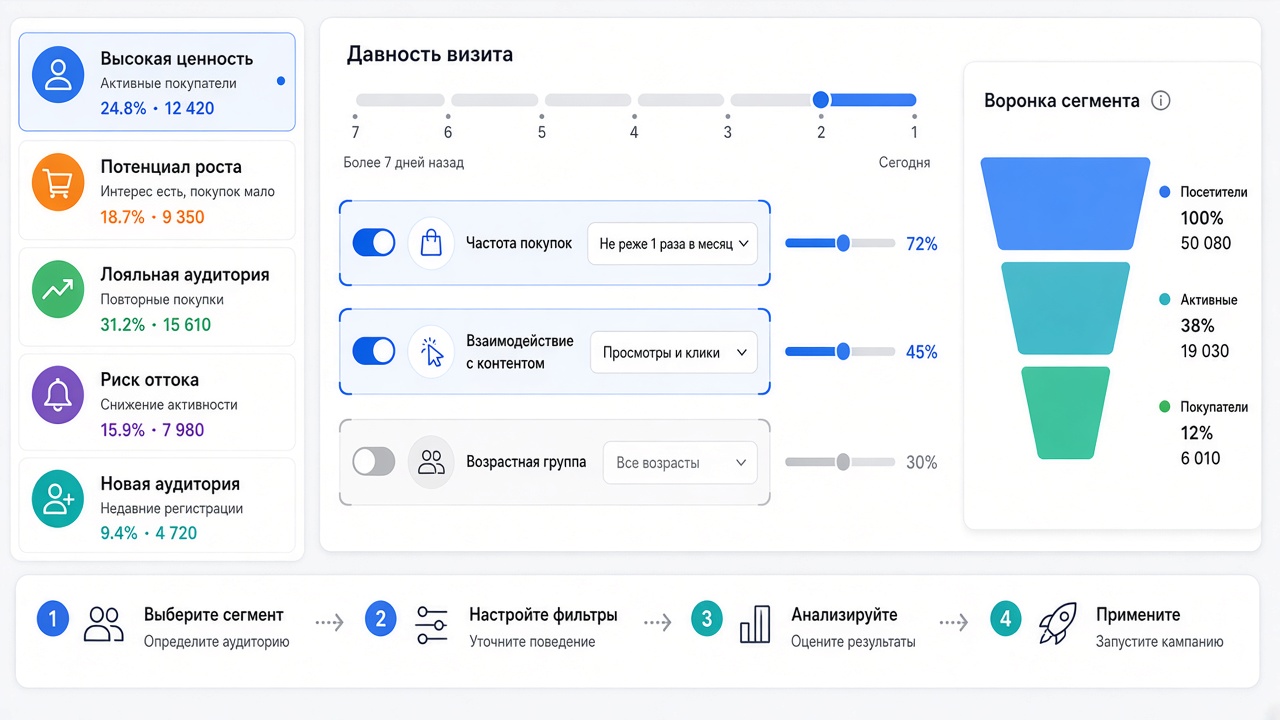Viewport: 1280px width, 720px height.
Task: Turn off the Взаимодействие с контентом toggle
Action: [x=374, y=351]
